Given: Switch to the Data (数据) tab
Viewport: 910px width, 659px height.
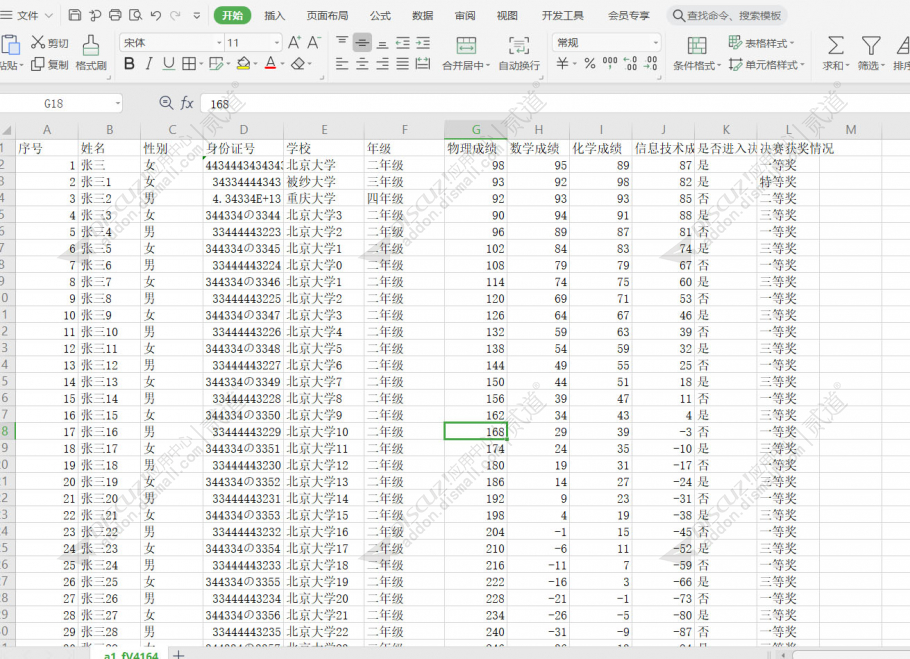Looking at the screenshot, I should point(422,16).
